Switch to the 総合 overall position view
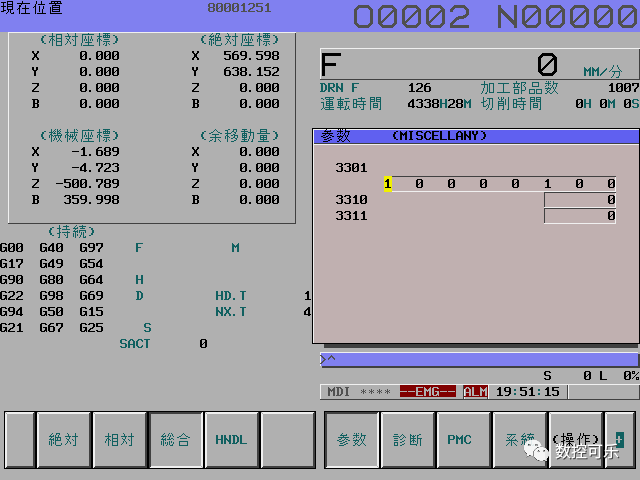640x480 pixels. tap(176, 440)
